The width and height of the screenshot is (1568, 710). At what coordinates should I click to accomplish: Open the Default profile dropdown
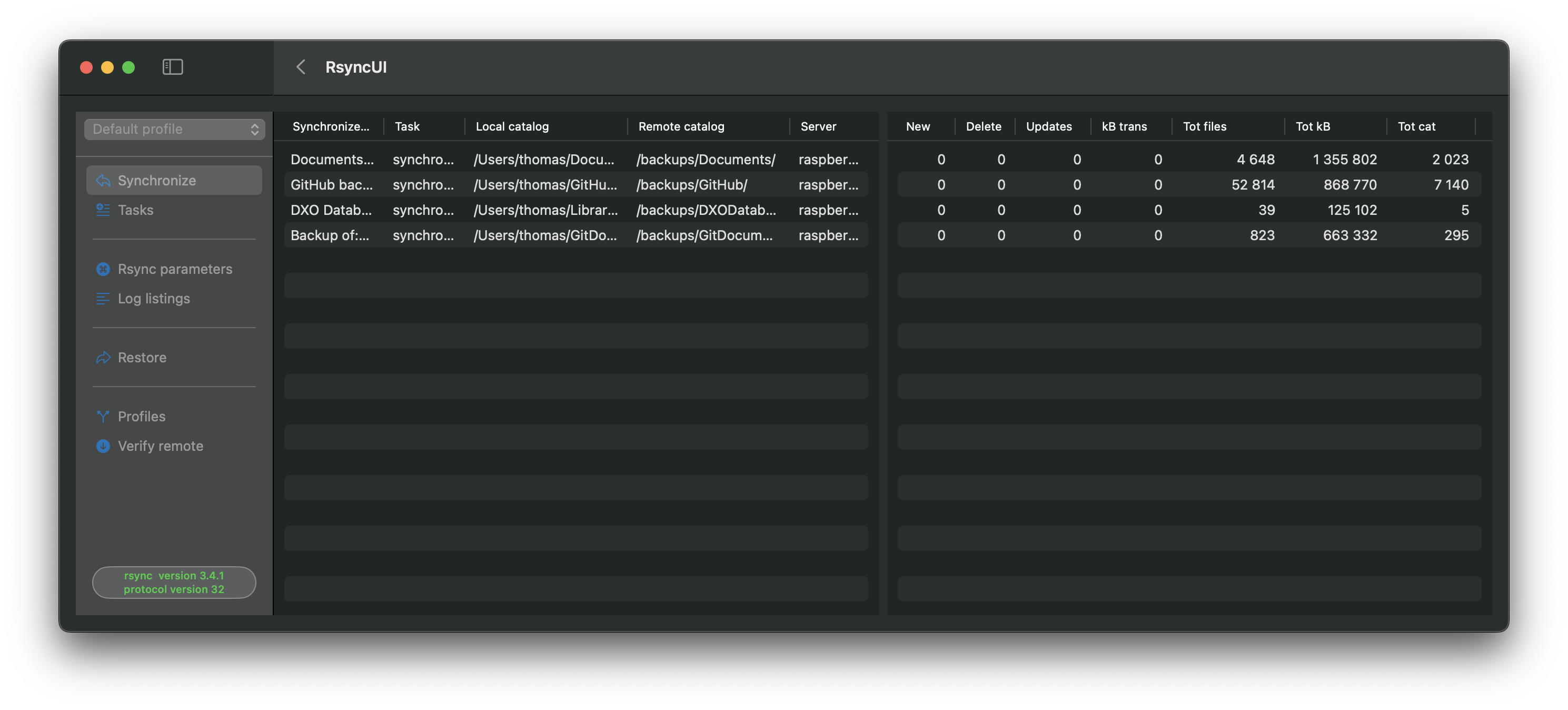175,129
